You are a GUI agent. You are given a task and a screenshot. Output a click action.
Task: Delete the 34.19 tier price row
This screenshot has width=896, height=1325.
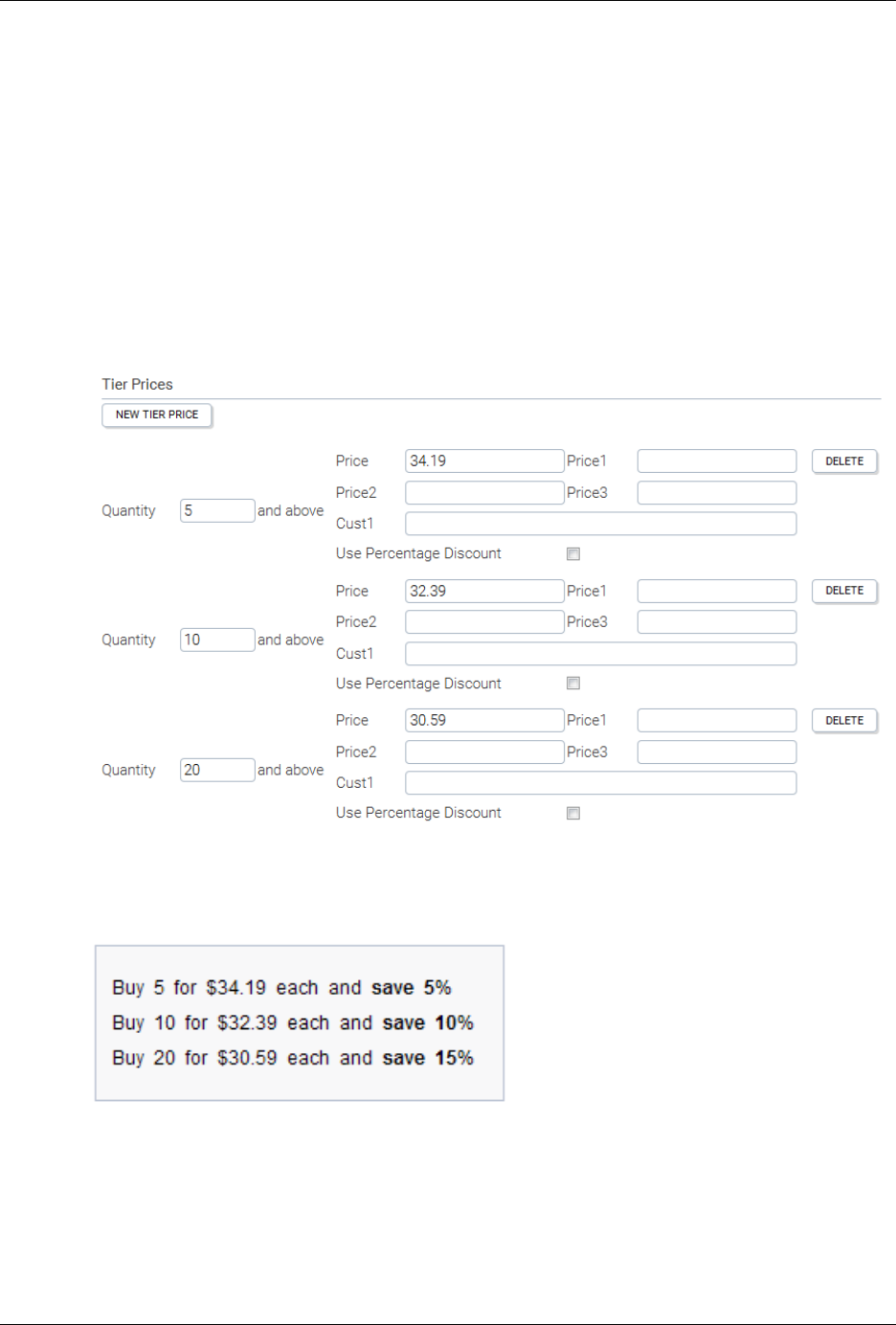coord(844,461)
